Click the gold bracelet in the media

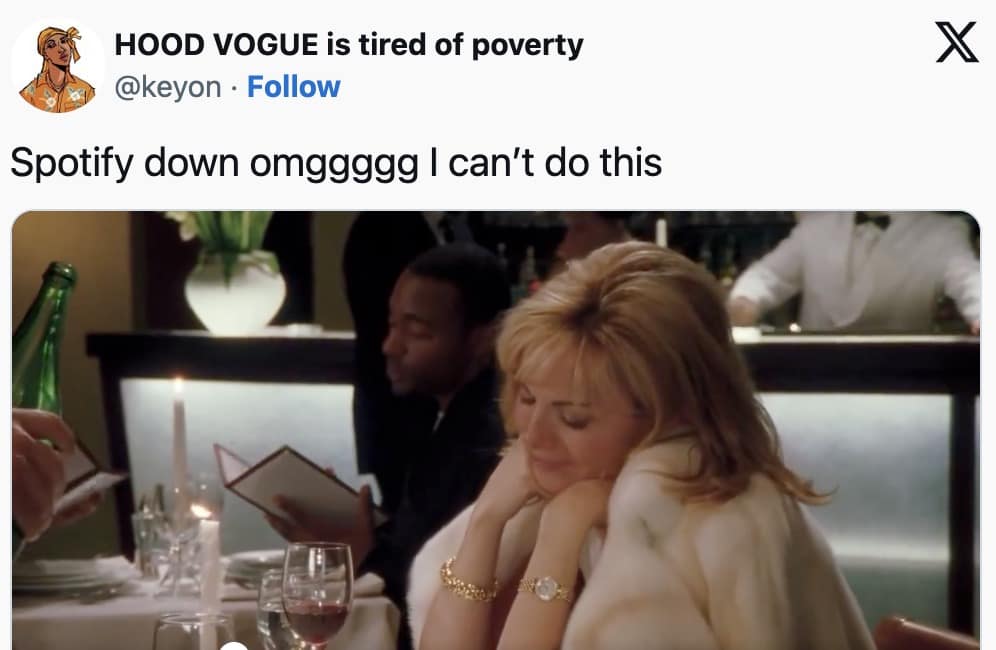pos(468,580)
